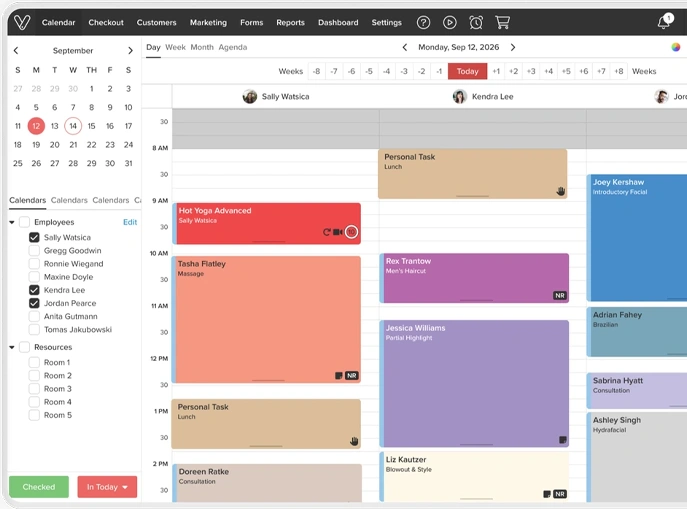Jump back eight weeks with -8

tap(316, 71)
